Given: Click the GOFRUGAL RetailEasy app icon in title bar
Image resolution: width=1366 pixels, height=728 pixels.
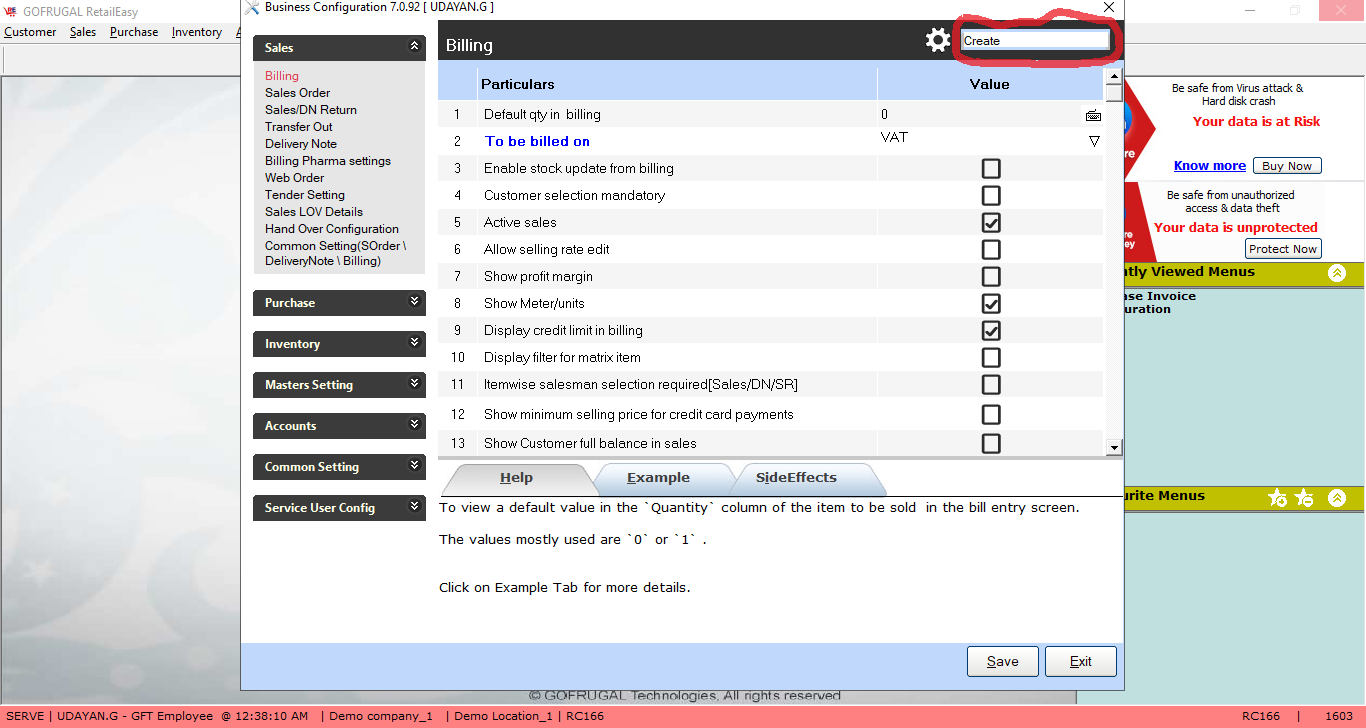Looking at the screenshot, I should (11, 12).
